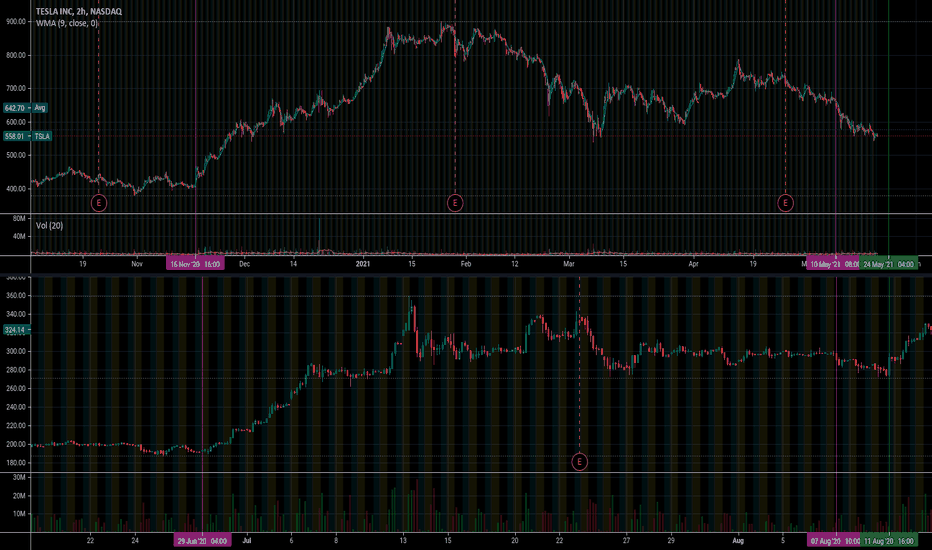Open the earnings E marker just before Feb in top chart
This screenshot has width=932, height=550.
455,203
